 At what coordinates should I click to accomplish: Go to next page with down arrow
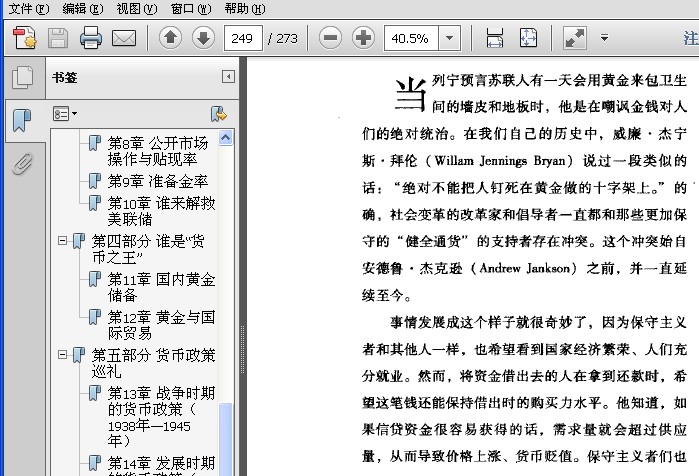tap(203, 39)
